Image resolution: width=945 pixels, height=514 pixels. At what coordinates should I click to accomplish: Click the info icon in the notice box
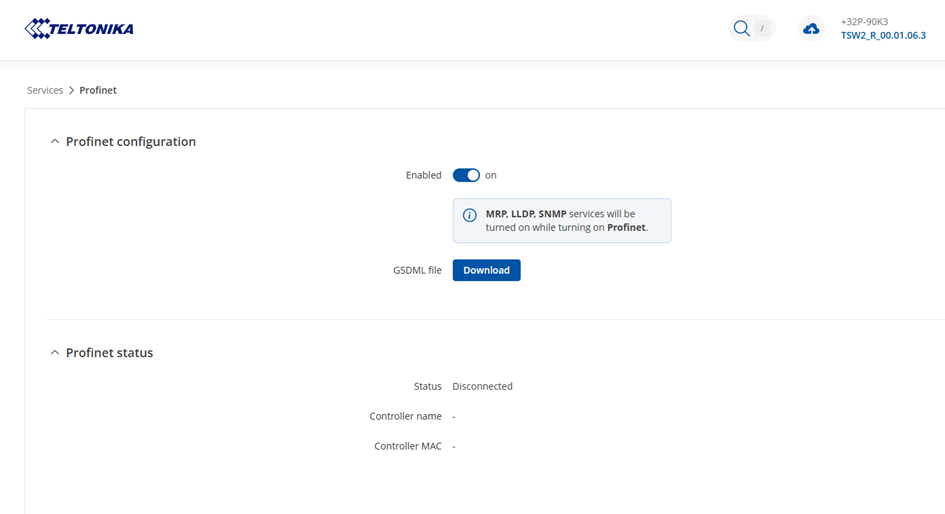tap(469, 215)
